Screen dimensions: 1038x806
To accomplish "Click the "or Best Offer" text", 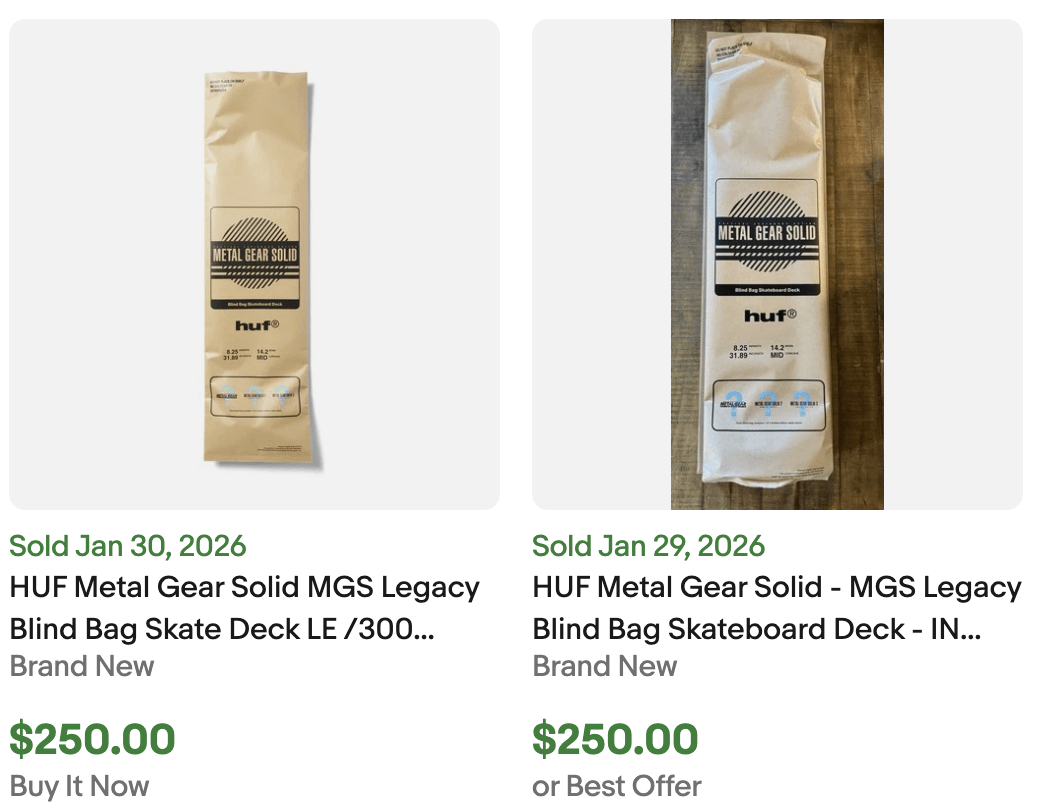I will [x=617, y=786].
